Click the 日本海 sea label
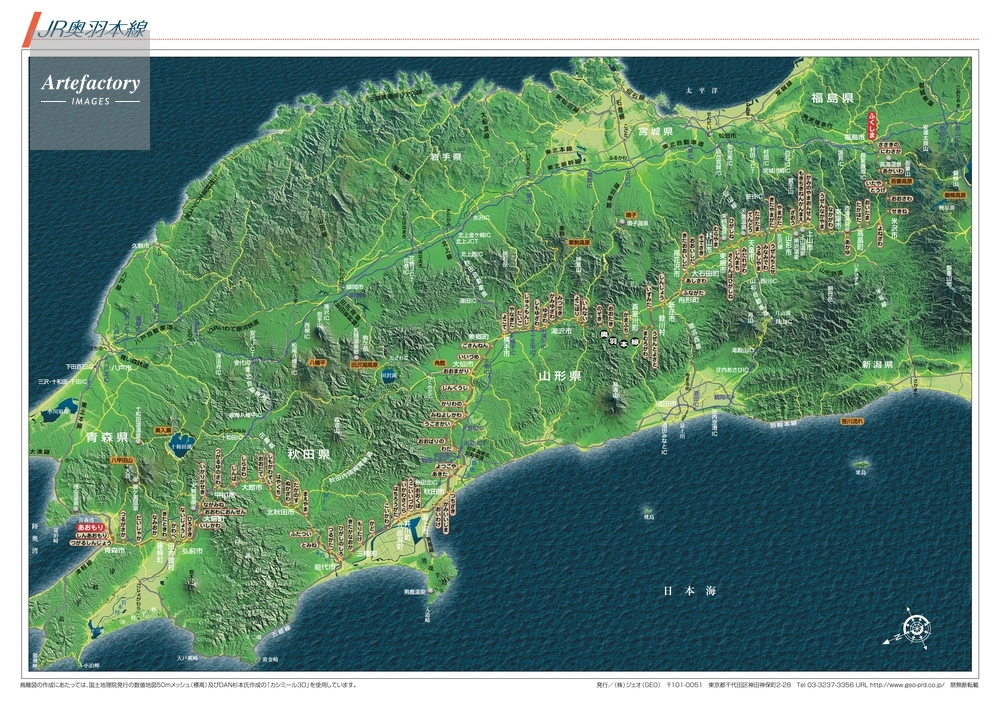This screenshot has height=707, width=1000. click(691, 592)
